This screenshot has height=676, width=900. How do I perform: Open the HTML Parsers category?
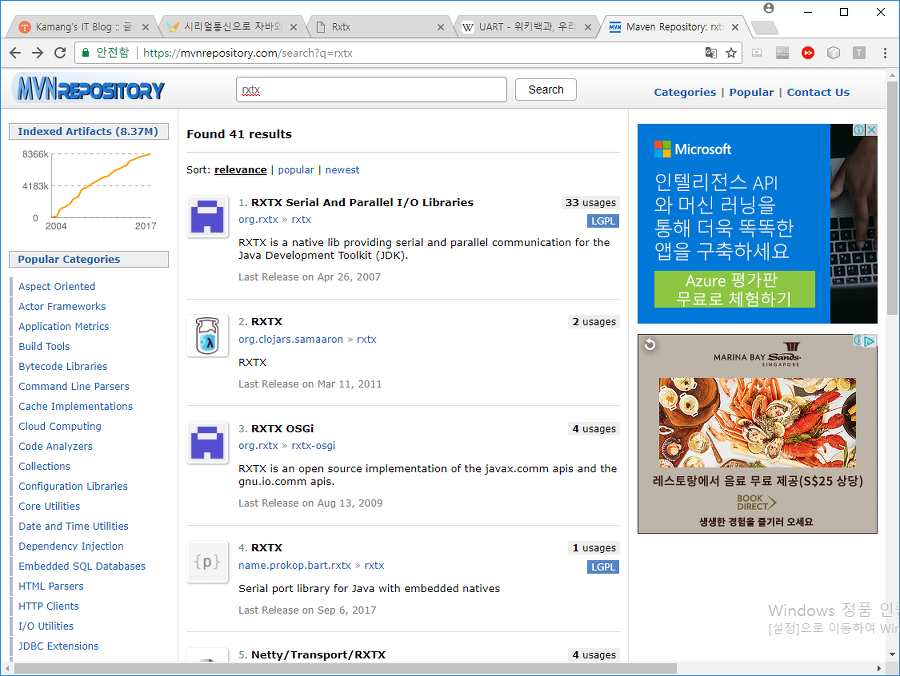tap(51, 586)
